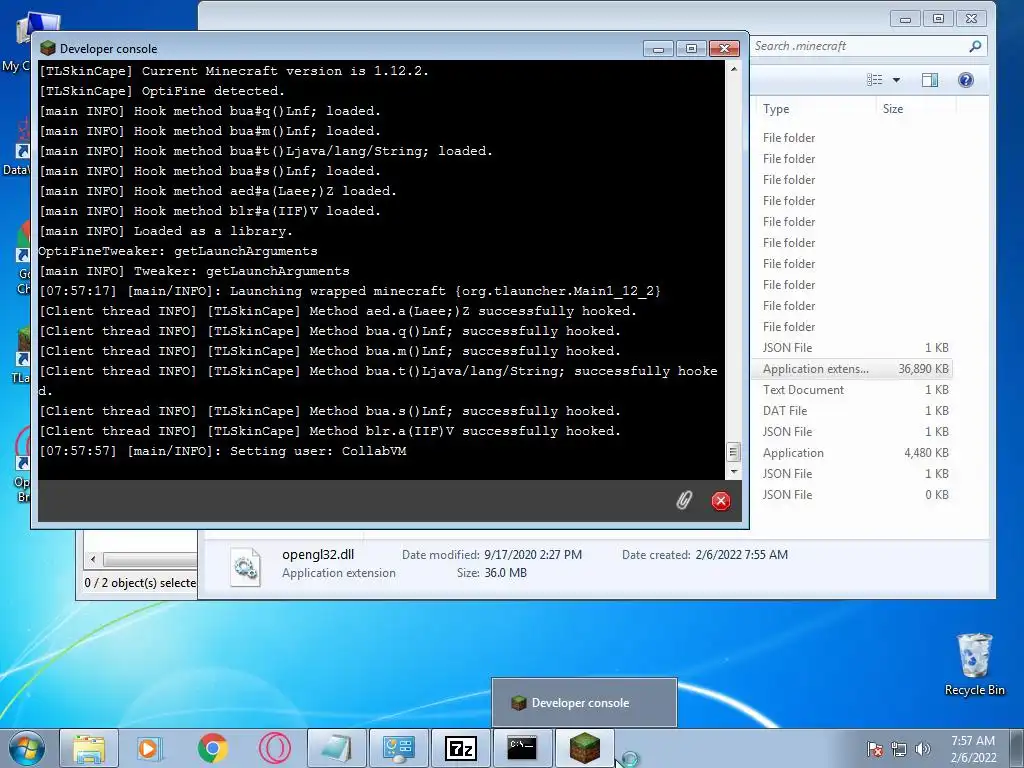Launch Opera browser from the taskbar
1024x768 pixels.
click(274, 748)
